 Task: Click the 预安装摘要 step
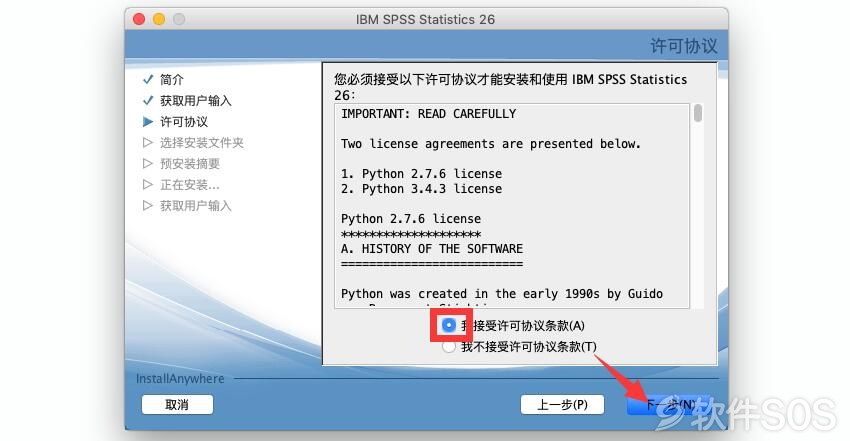(x=190, y=164)
